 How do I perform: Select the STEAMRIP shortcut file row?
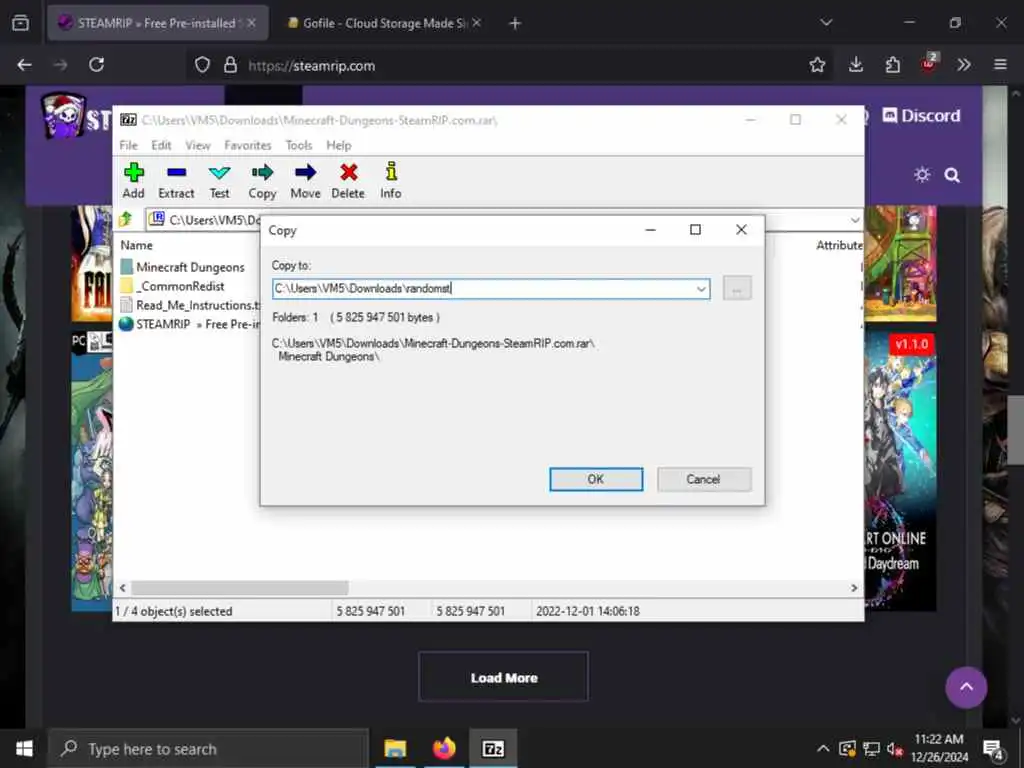pyautogui.click(x=190, y=324)
